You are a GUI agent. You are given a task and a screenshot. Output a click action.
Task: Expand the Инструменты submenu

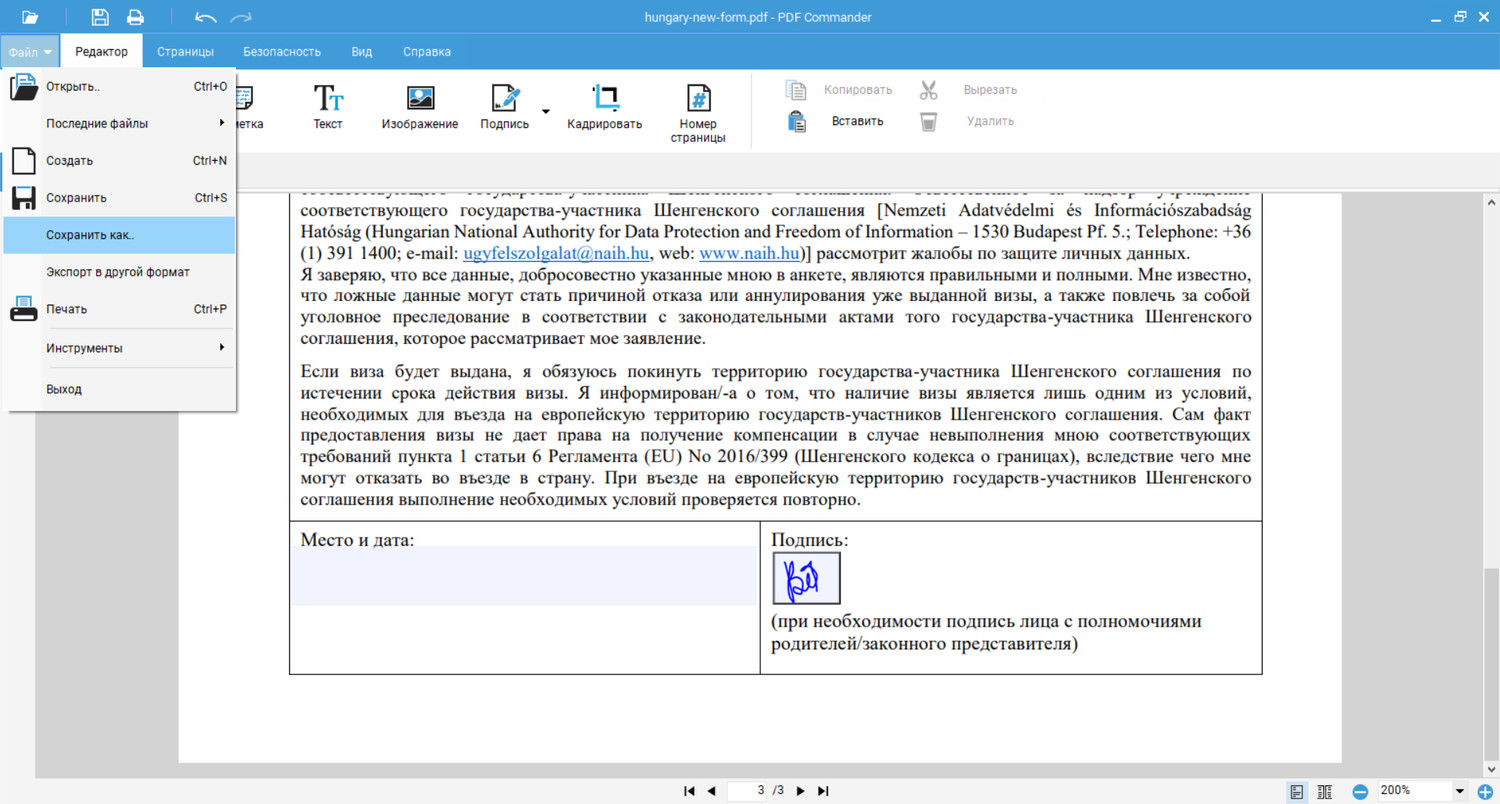pyautogui.click(x=119, y=348)
